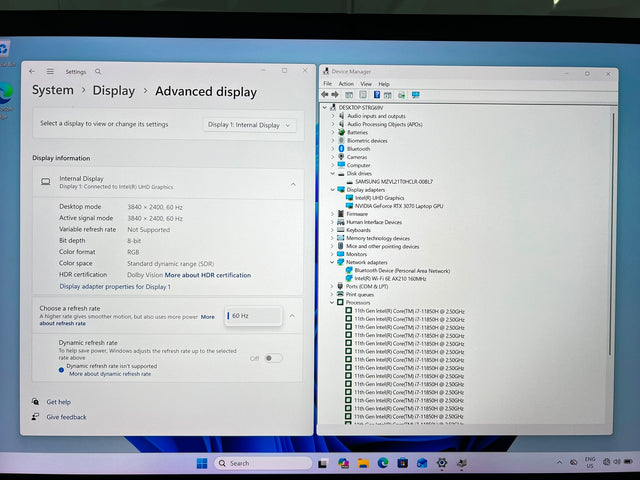This screenshot has height=480, width=640.
Task: Open Task View from the taskbar
Action: click(323, 463)
